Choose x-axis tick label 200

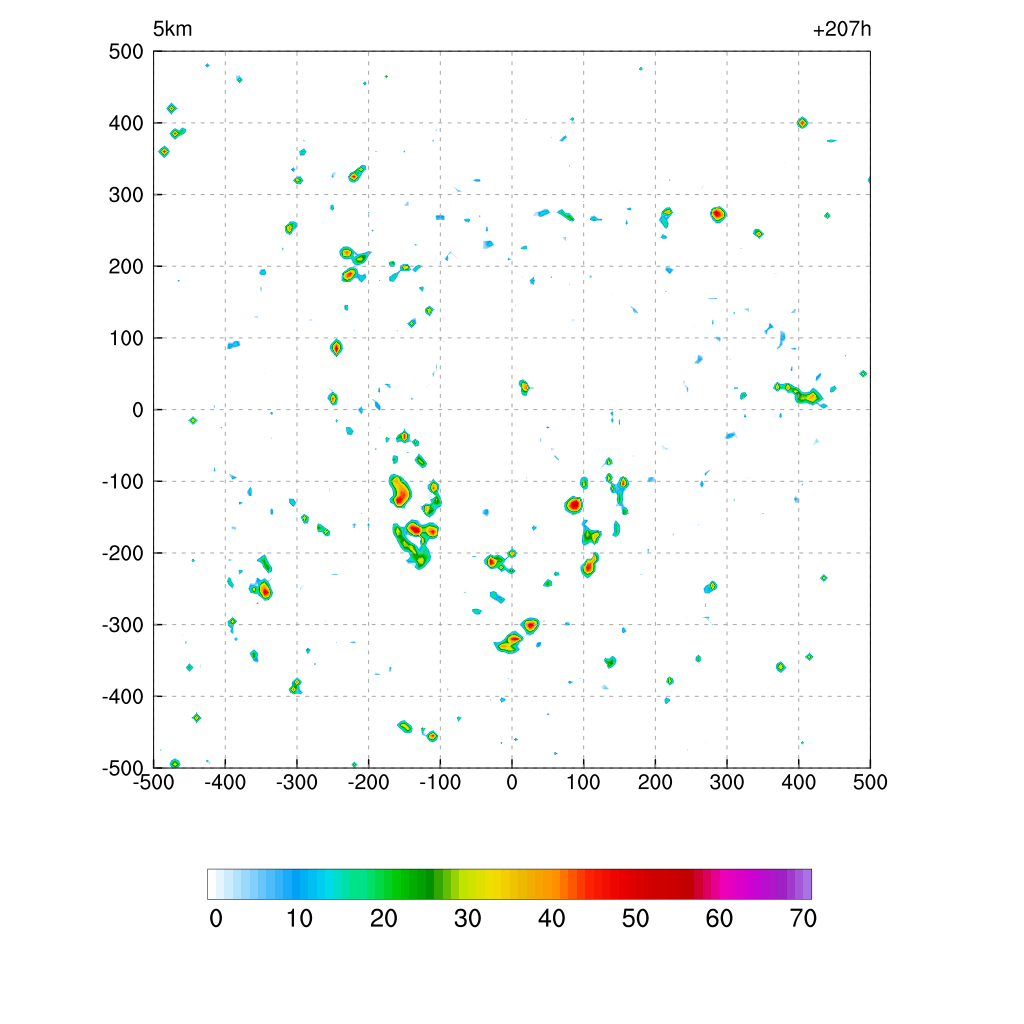(655, 782)
